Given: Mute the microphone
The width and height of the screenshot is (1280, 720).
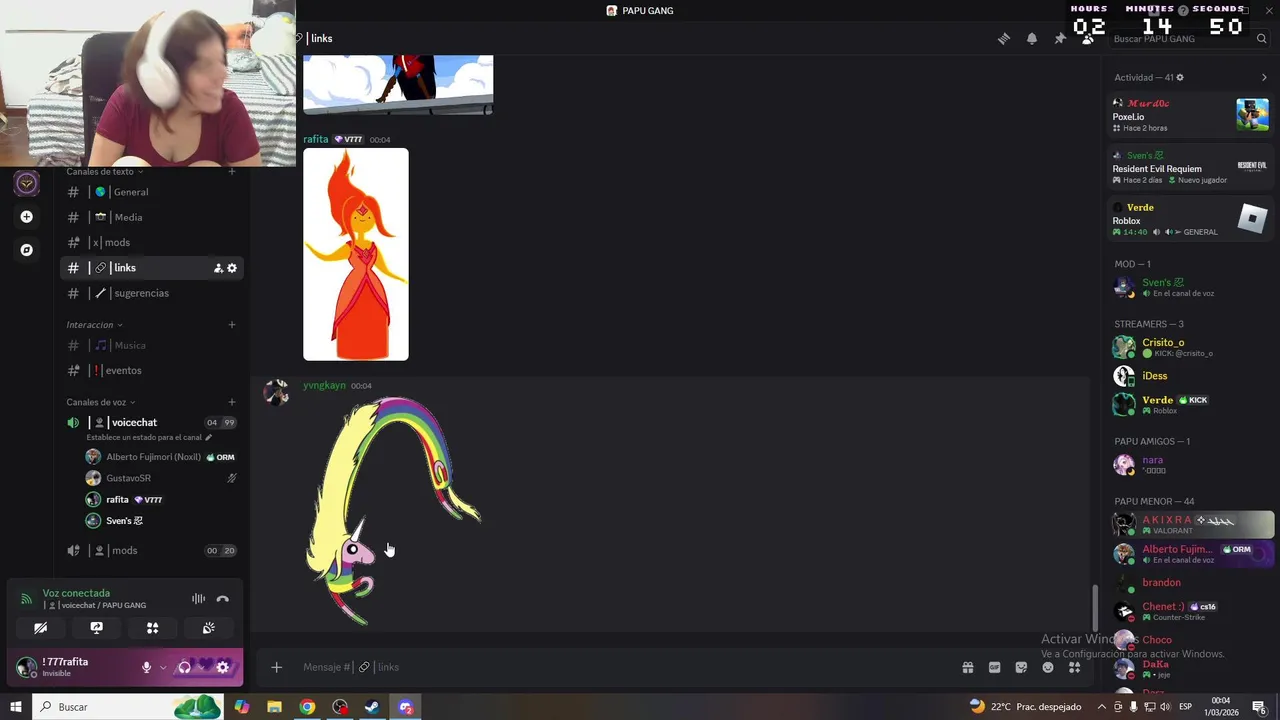Looking at the screenshot, I should (146, 667).
